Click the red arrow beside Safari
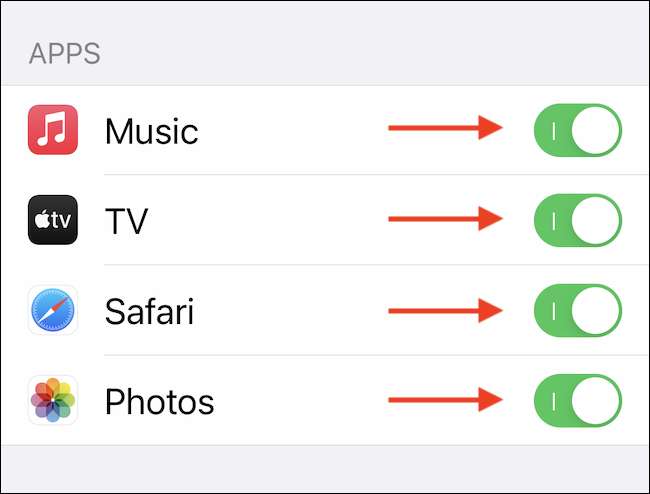Image resolution: width=650 pixels, height=494 pixels. (x=445, y=309)
